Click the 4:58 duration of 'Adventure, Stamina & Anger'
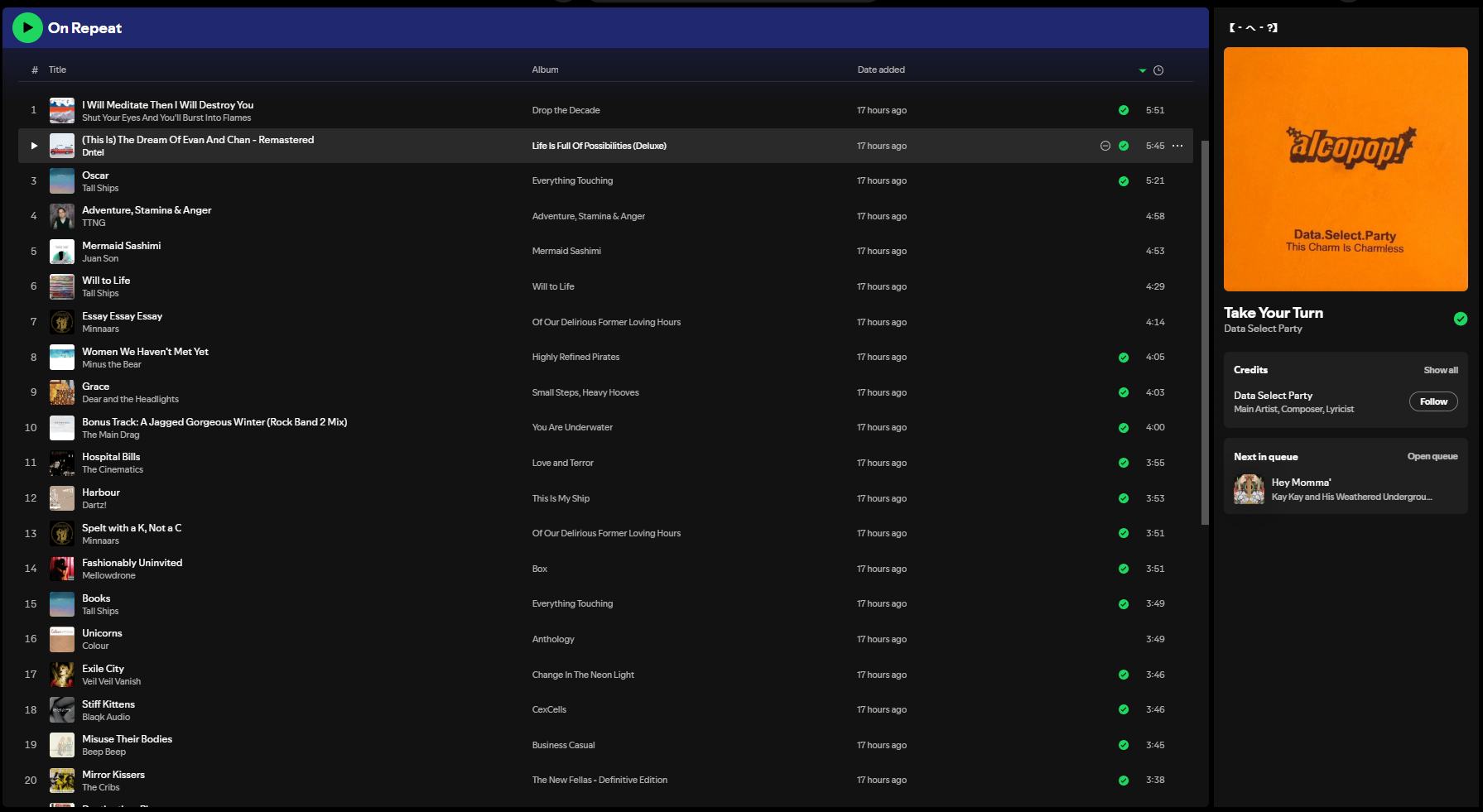1483x812 pixels. pyautogui.click(x=1155, y=216)
